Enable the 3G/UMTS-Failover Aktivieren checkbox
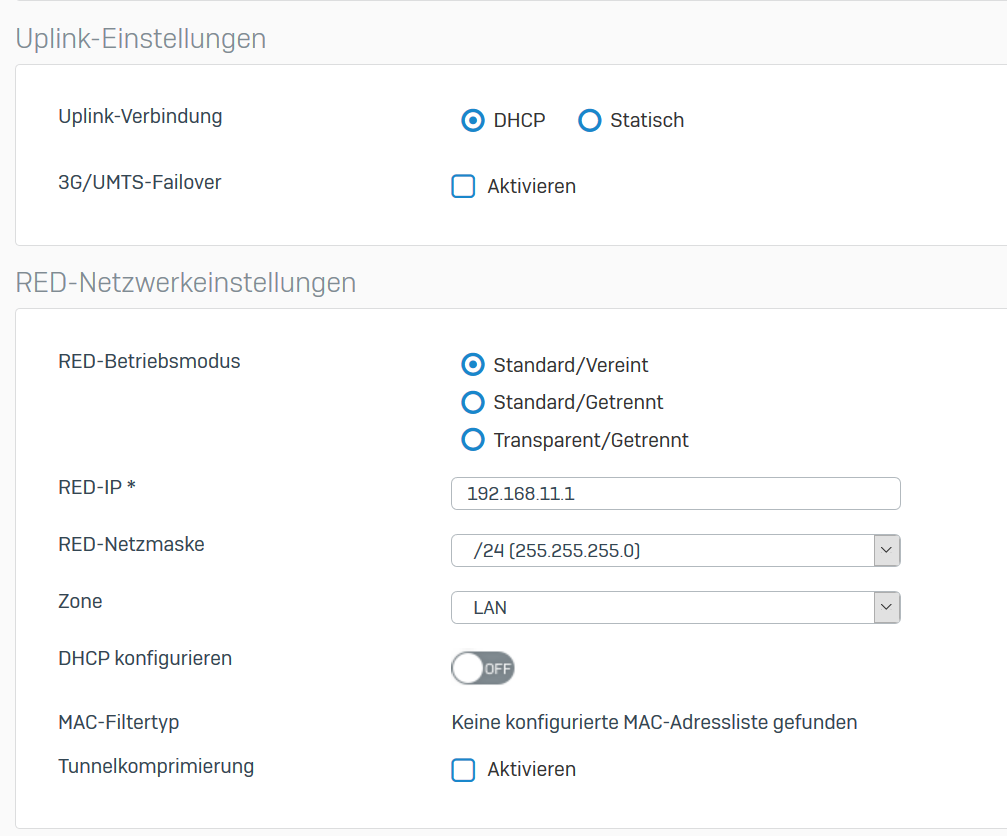The image size is (1007, 836). tap(463, 187)
